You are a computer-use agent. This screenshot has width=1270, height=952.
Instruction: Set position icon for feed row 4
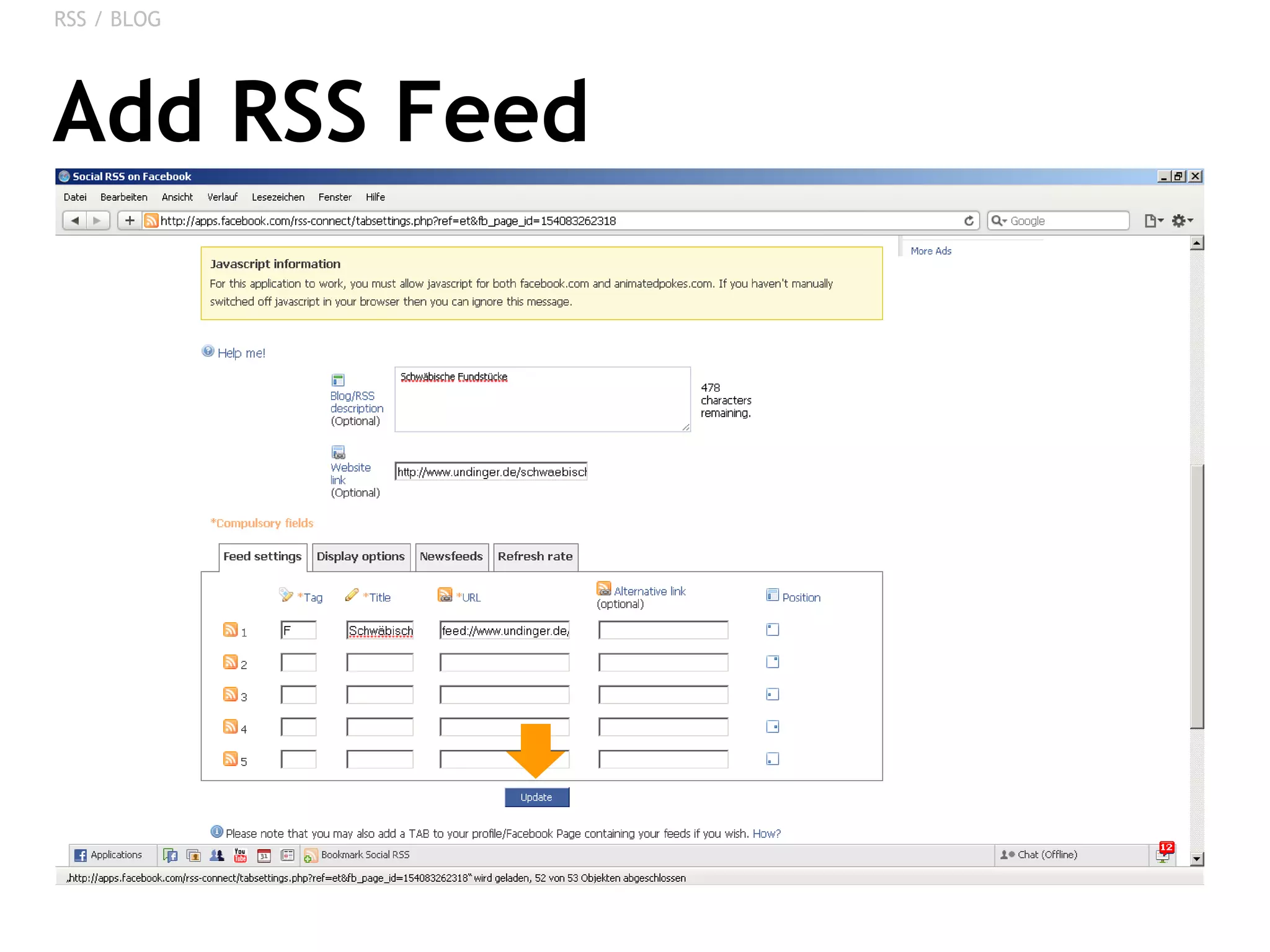(x=773, y=726)
